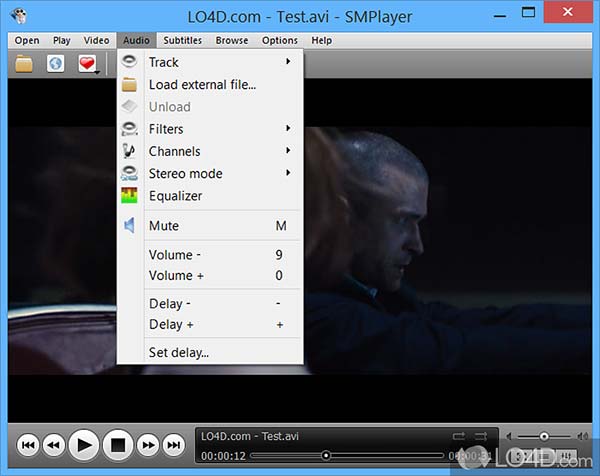Open the Track submenu icon entry
This screenshot has height=476, width=600.
click(129, 61)
